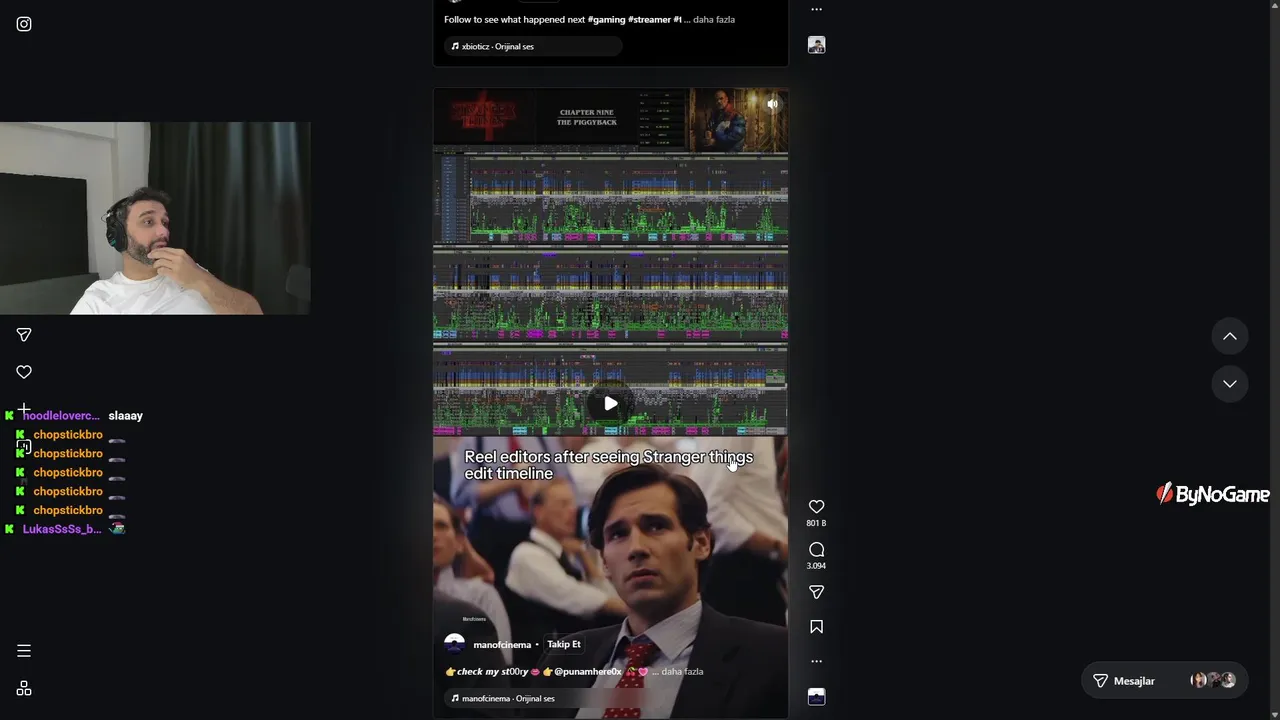This screenshot has width=1280, height=720.
Task: Open notifications heart icon in left sidebar
Action: [x=24, y=372]
